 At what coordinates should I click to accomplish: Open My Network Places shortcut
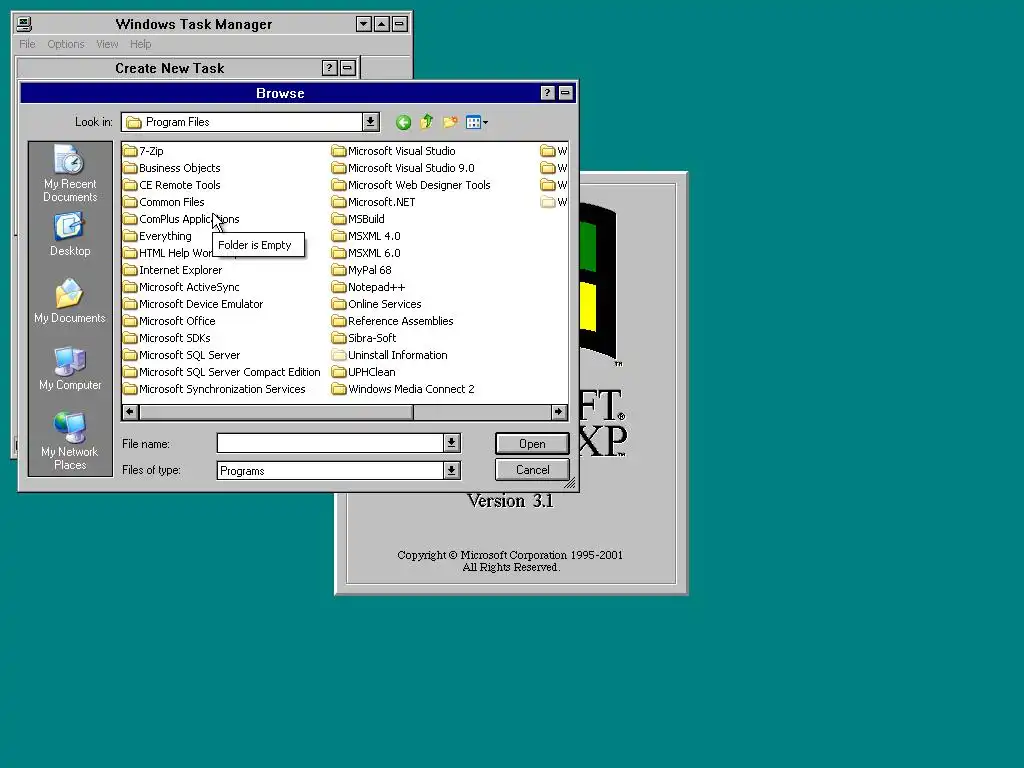point(70,441)
